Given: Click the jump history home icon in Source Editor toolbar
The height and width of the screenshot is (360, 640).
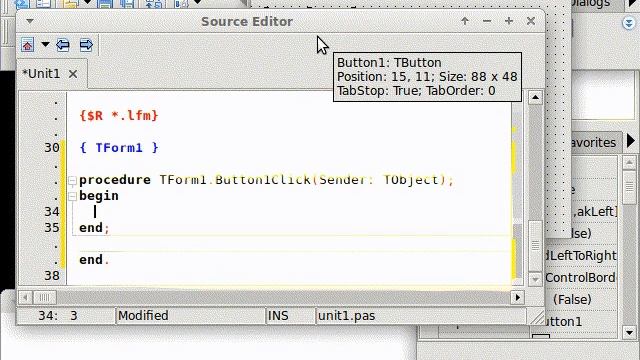Looking at the screenshot, I should click(x=27, y=44).
